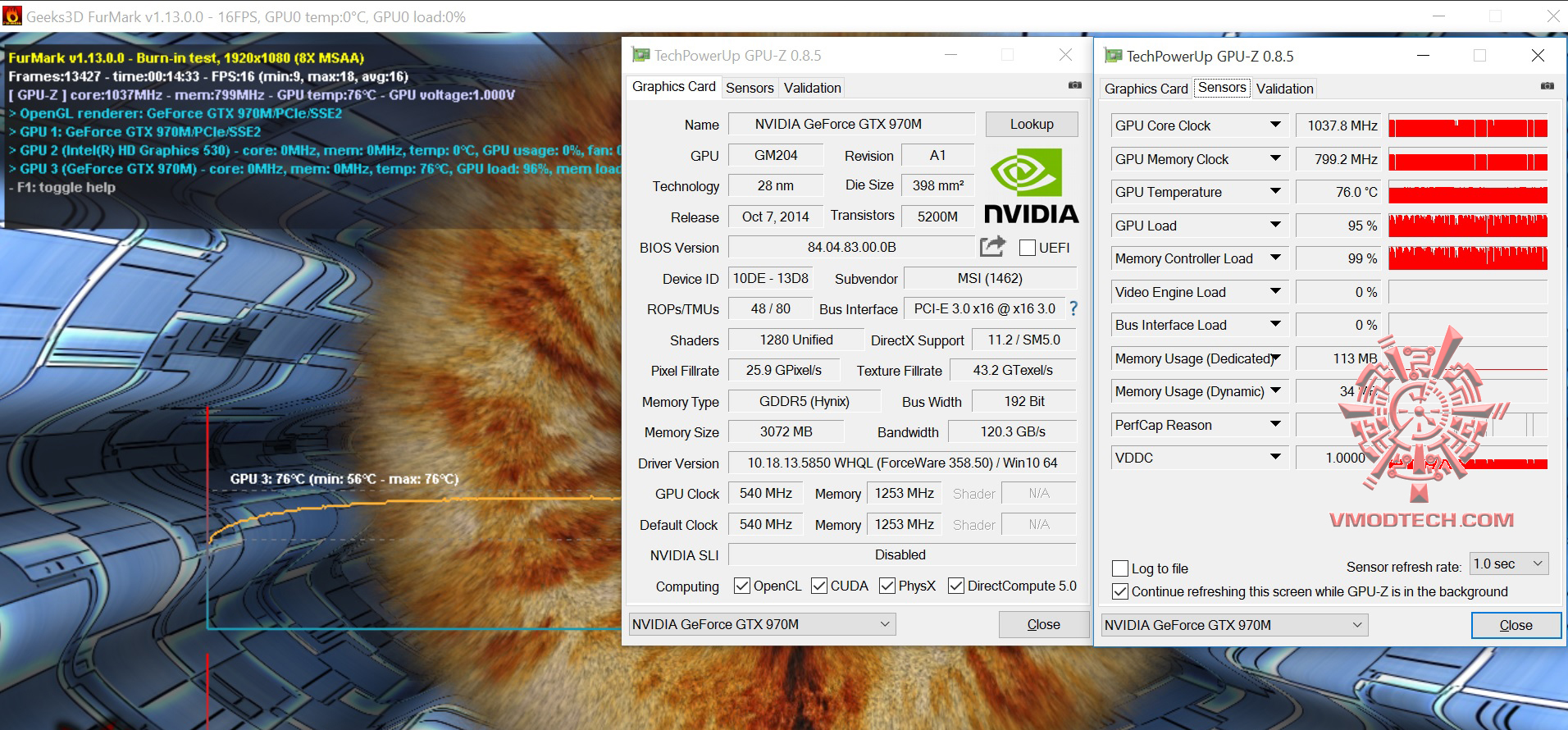
Task: Click the BIOS export share icon
Action: coord(992,246)
